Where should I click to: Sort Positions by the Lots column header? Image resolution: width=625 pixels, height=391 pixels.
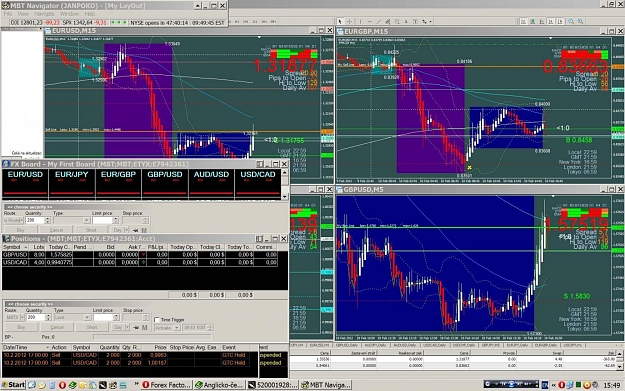click(x=37, y=247)
